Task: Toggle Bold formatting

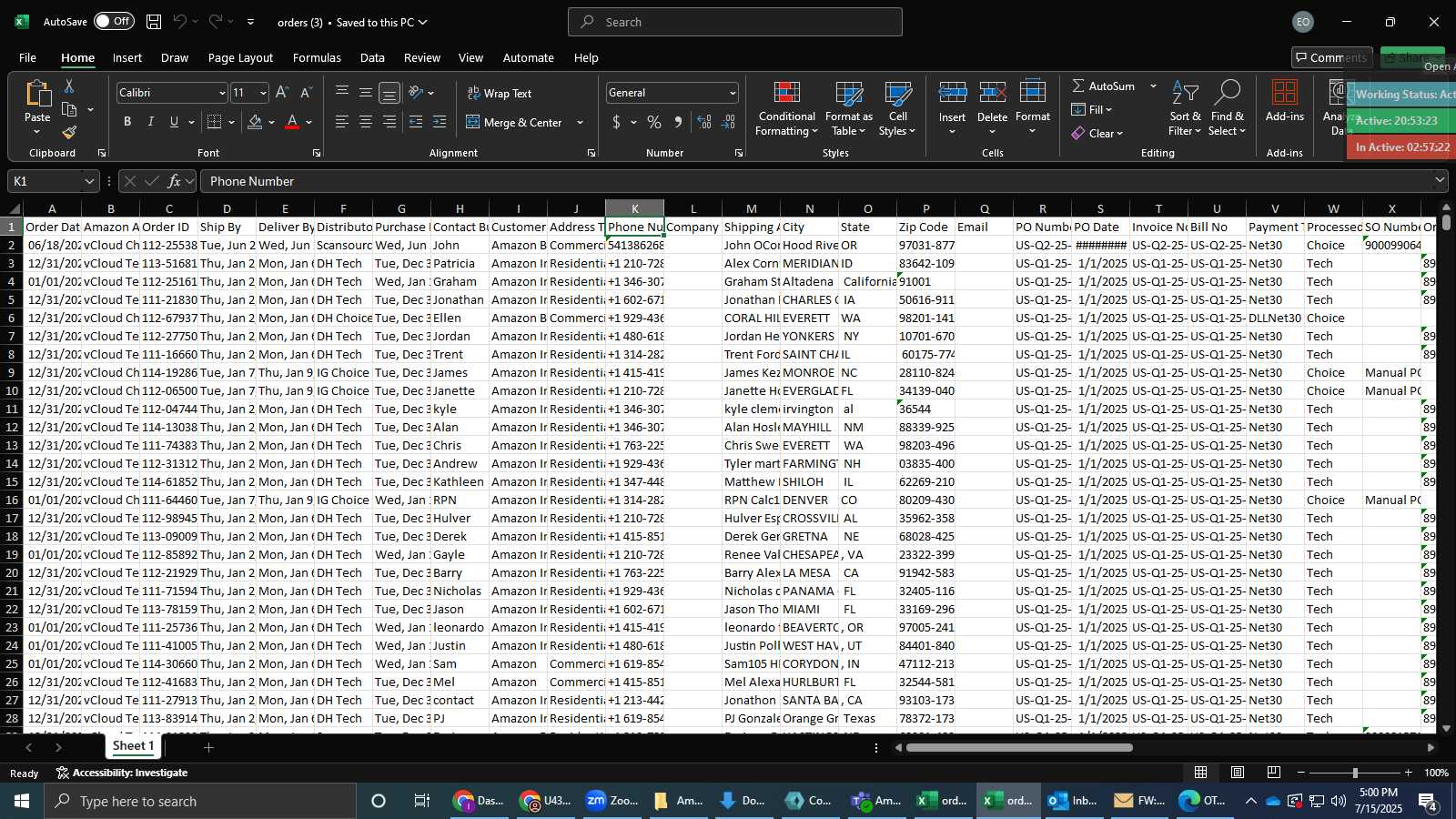Action: [x=127, y=122]
